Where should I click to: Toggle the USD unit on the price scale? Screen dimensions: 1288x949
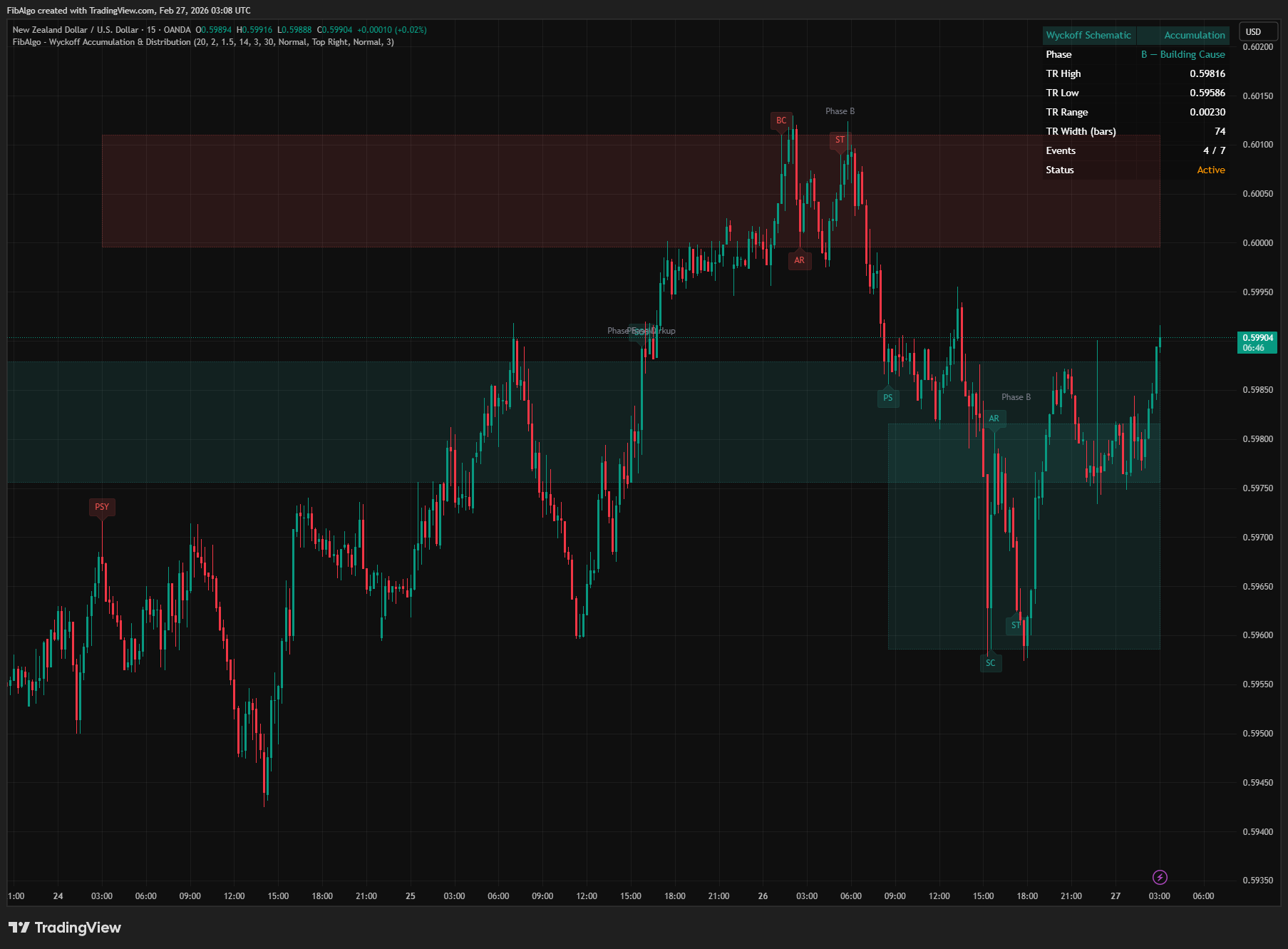click(1258, 31)
